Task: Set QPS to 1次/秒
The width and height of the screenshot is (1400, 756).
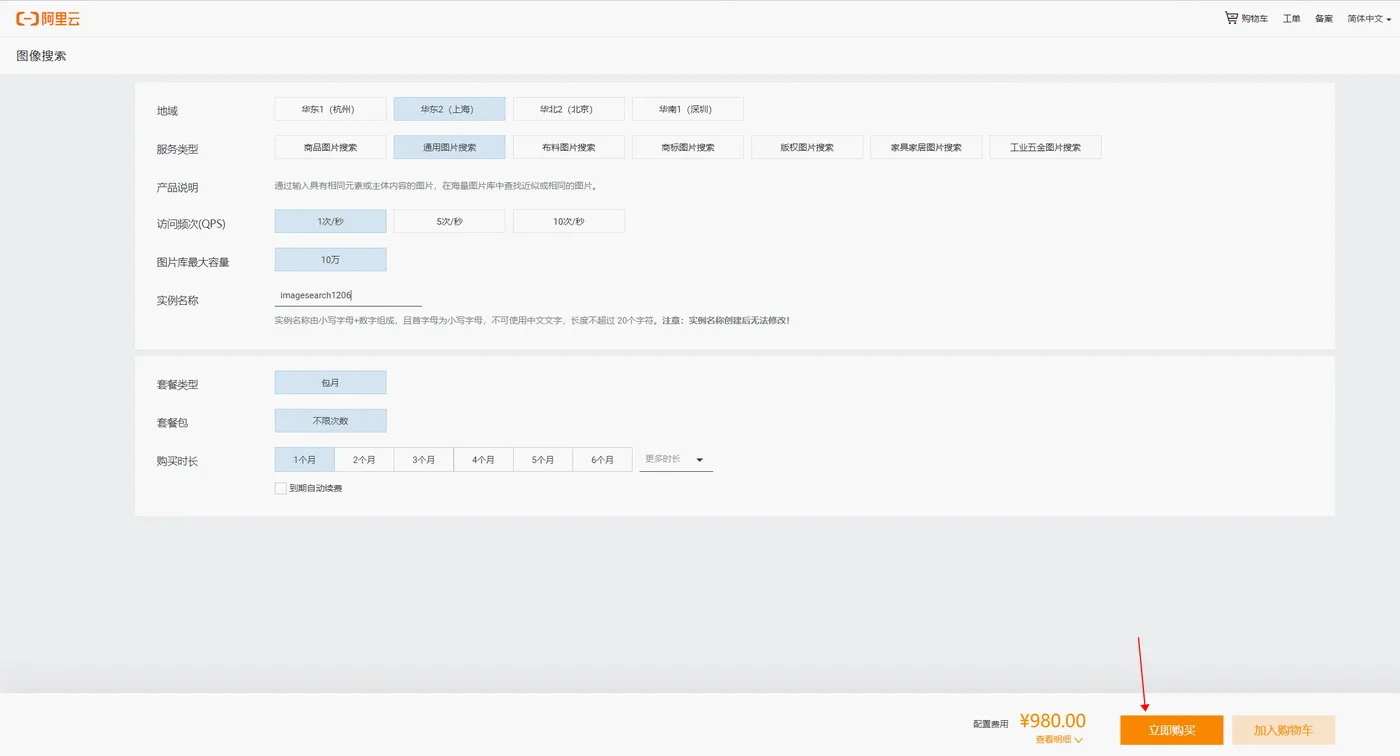Action: 330,221
